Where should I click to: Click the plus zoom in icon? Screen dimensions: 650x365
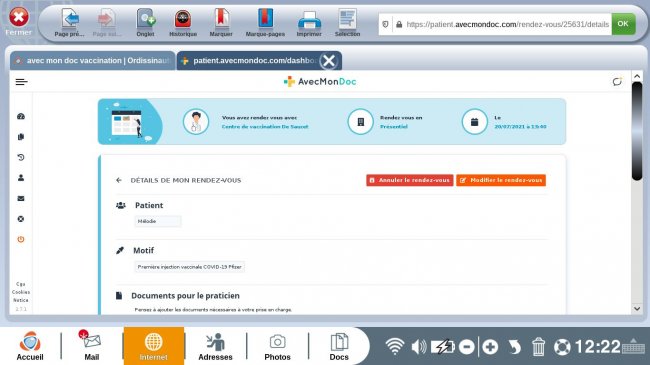[x=490, y=347]
